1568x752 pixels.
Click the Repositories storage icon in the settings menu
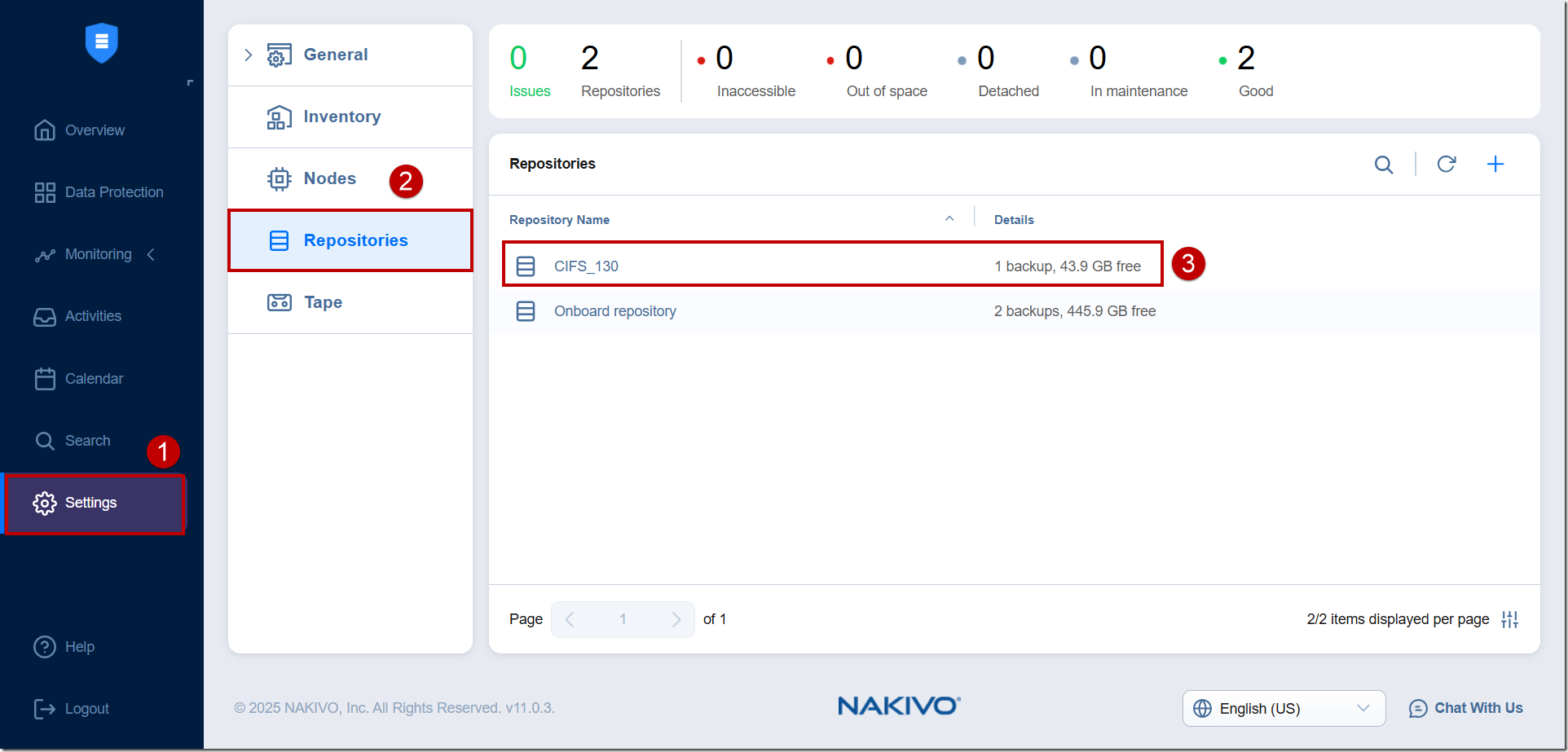pyautogui.click(x=280, y=240)
